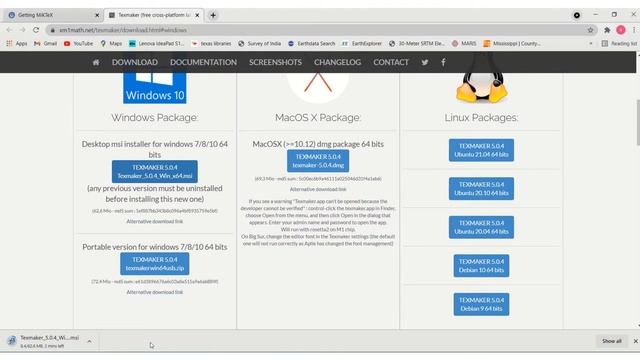Viewport: 640px width, 360px height.
Task: Open the Gmail bookmark
Action: [45, 43]
